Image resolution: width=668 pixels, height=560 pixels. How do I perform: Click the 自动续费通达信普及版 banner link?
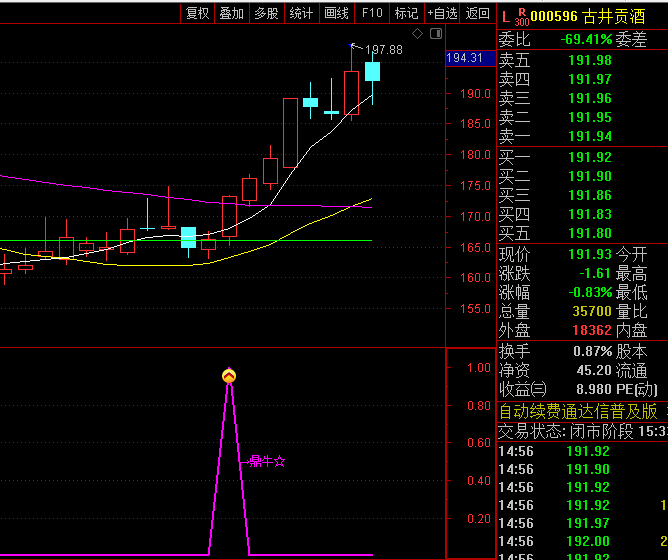(578, 411)
